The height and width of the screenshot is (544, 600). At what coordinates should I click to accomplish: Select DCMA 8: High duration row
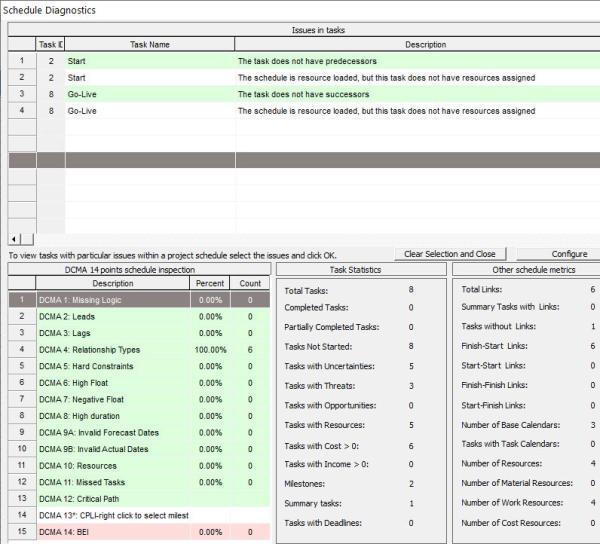[139, 416]
